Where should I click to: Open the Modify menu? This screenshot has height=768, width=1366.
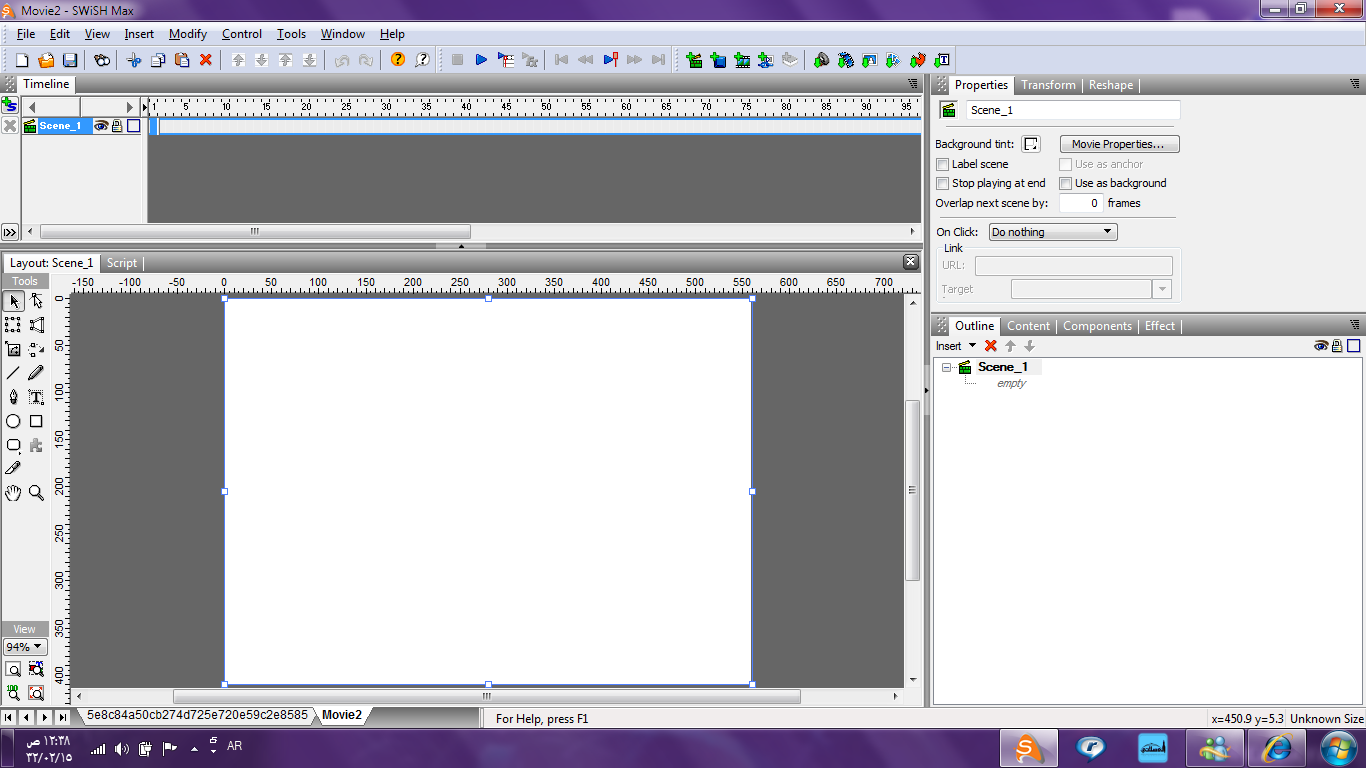[x=187, y=34]
